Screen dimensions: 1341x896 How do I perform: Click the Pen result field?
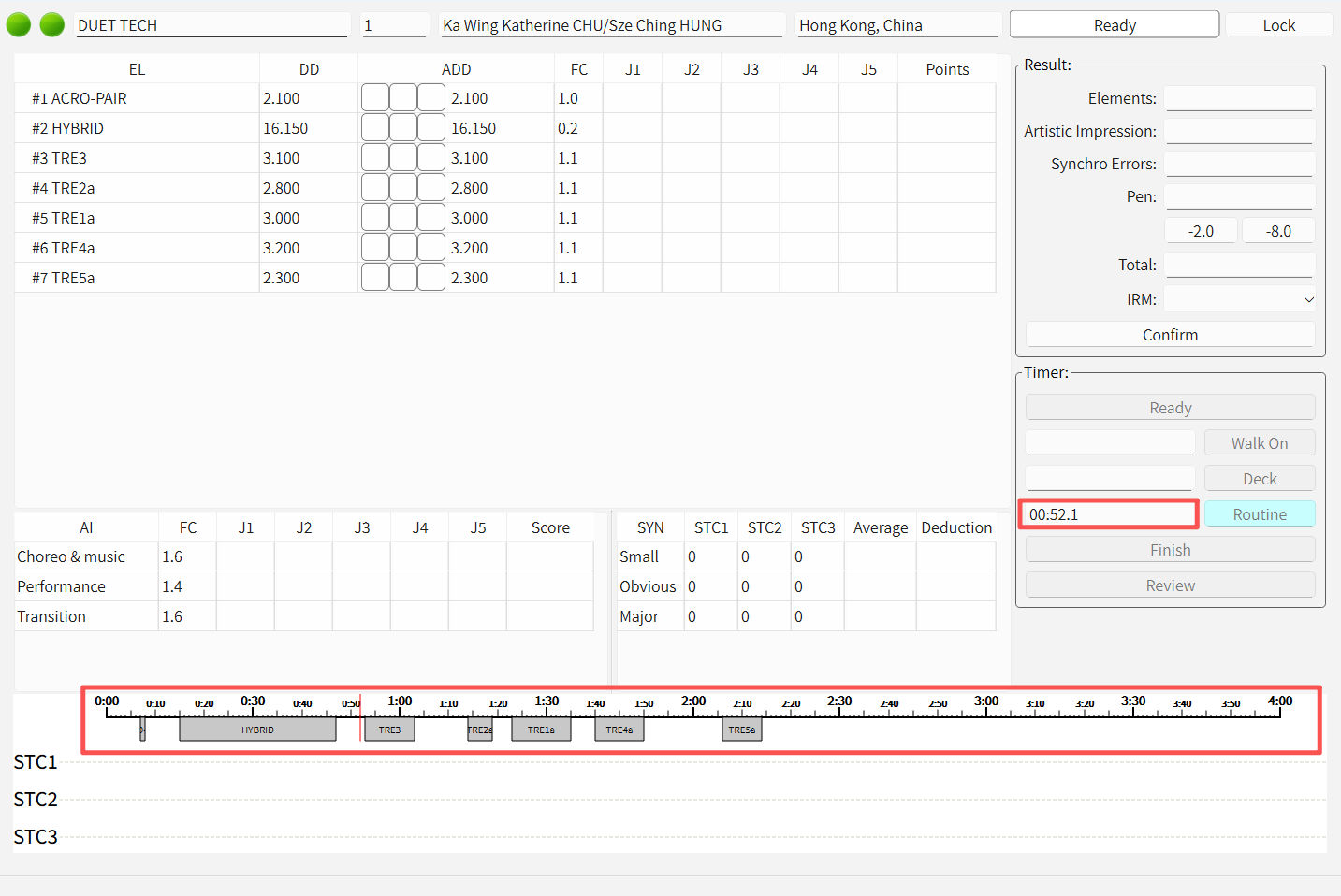pos(1240,196)
